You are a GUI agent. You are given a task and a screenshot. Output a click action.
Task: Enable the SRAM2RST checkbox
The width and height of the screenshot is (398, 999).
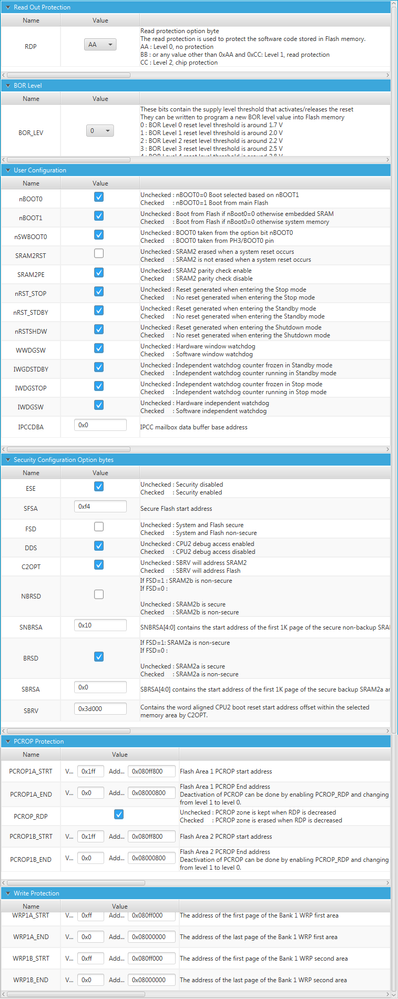coord(99,254)
